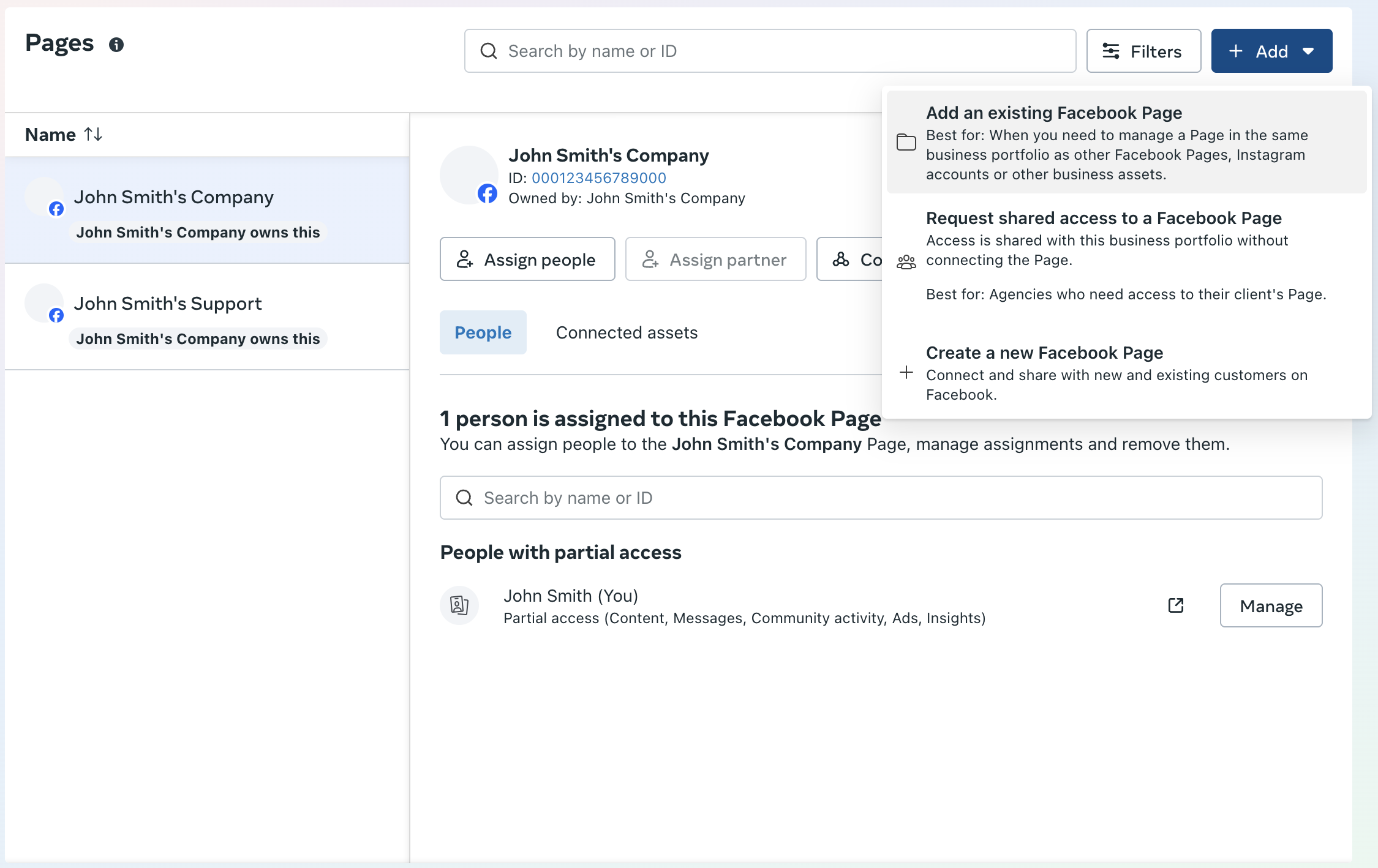Open John Smith's external profile link icon
Viewport: 1378px width, 868px height.
click(x=1175, y=605)
